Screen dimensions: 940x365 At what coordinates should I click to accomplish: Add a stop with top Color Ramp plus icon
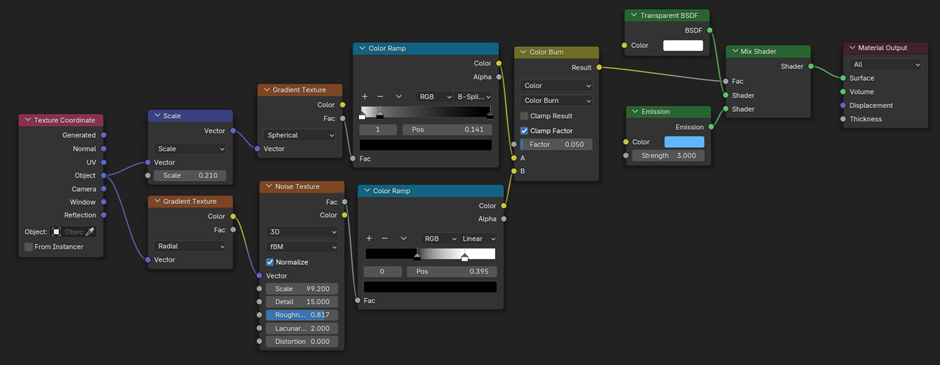coord(364,96)
